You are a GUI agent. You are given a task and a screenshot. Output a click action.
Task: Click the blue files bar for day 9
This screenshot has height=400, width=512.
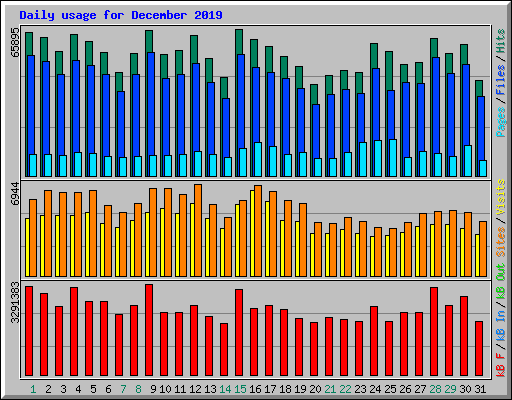click(151, 103)
